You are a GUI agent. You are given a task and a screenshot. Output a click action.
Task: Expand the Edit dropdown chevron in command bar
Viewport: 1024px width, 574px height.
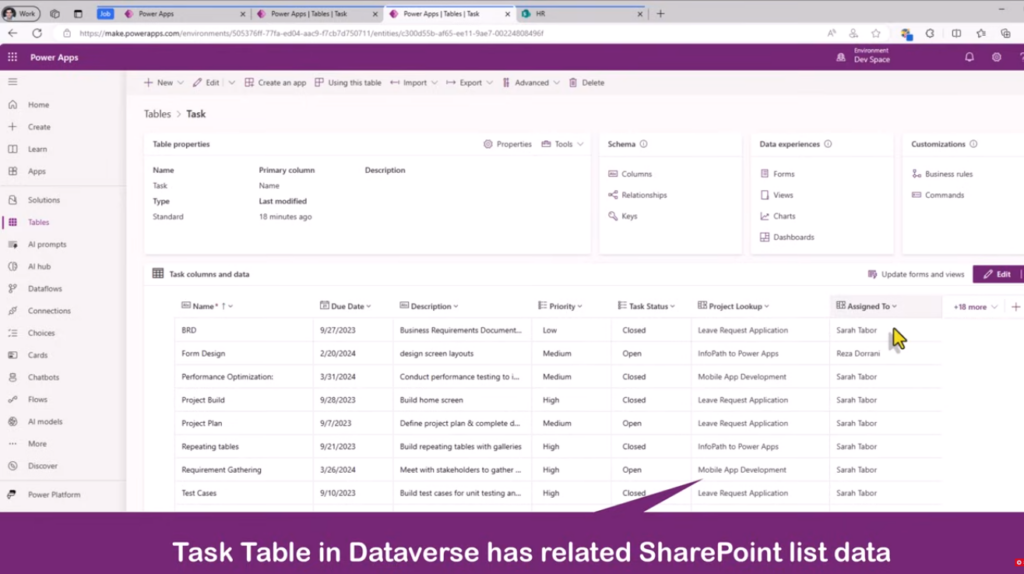232,83
